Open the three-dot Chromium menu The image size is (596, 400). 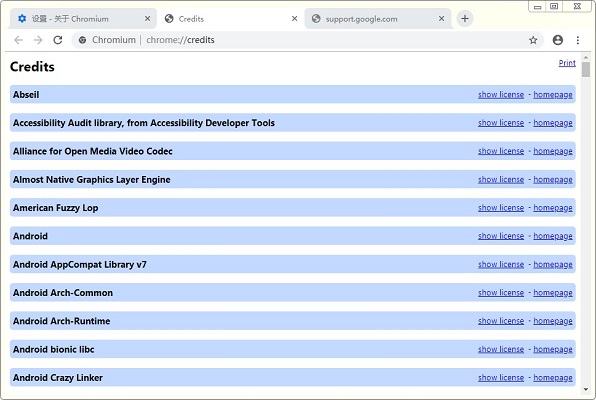pyautogui.click(x=578, y=40)
